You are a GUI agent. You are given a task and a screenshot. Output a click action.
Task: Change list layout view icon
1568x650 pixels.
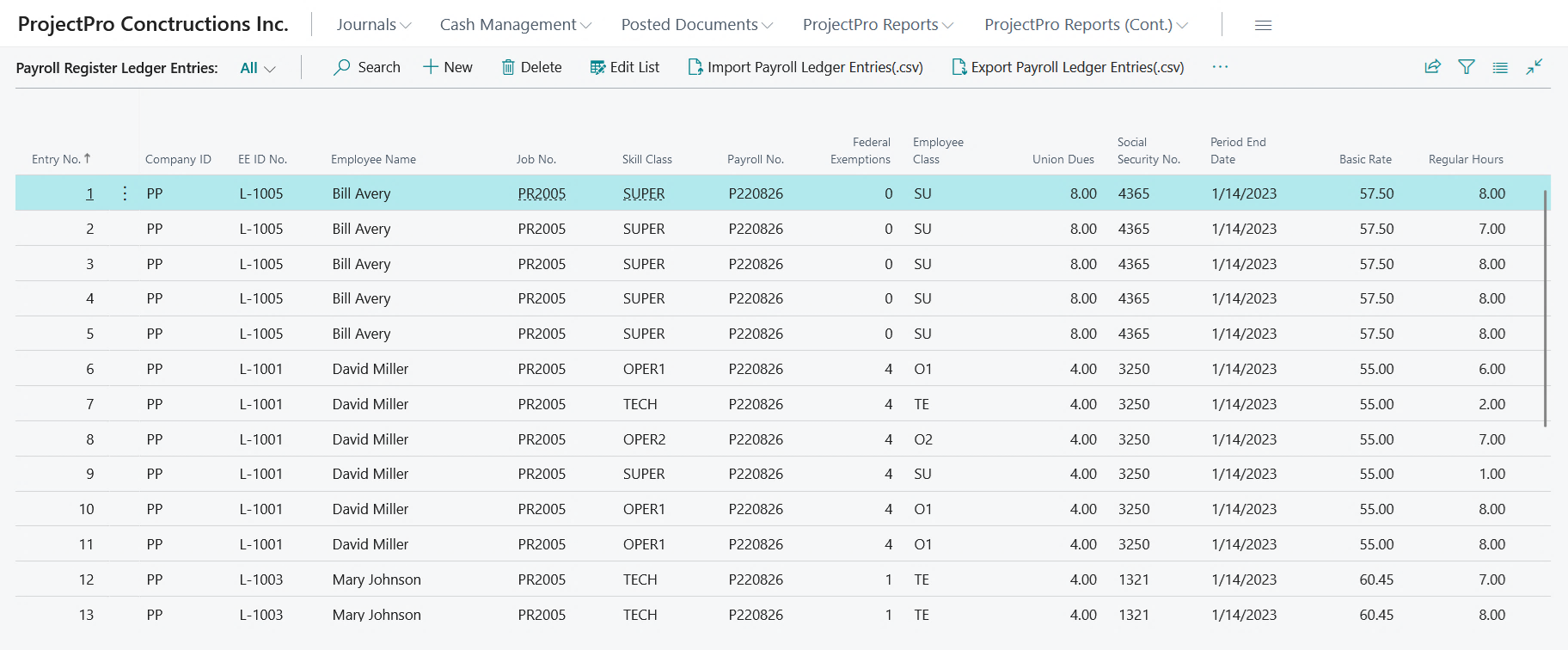(x=1500, y=67)
